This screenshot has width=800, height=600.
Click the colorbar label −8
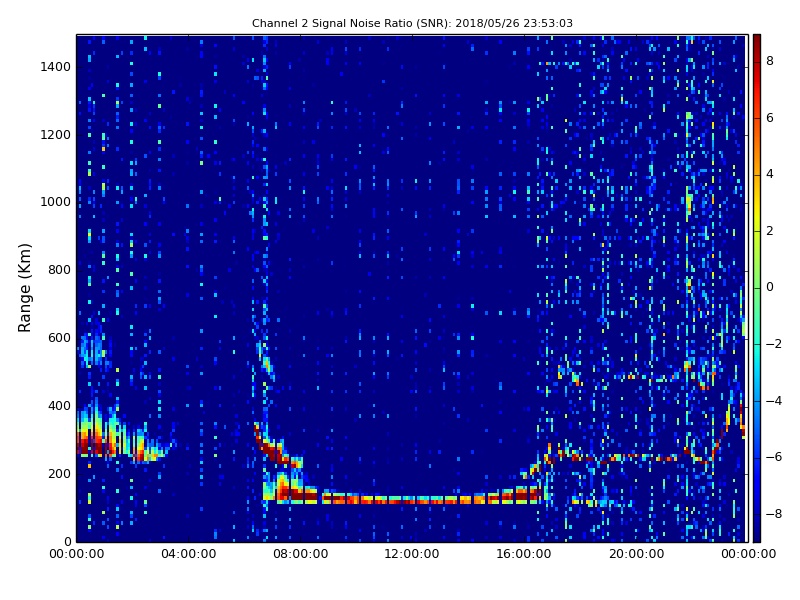point(774,514)
